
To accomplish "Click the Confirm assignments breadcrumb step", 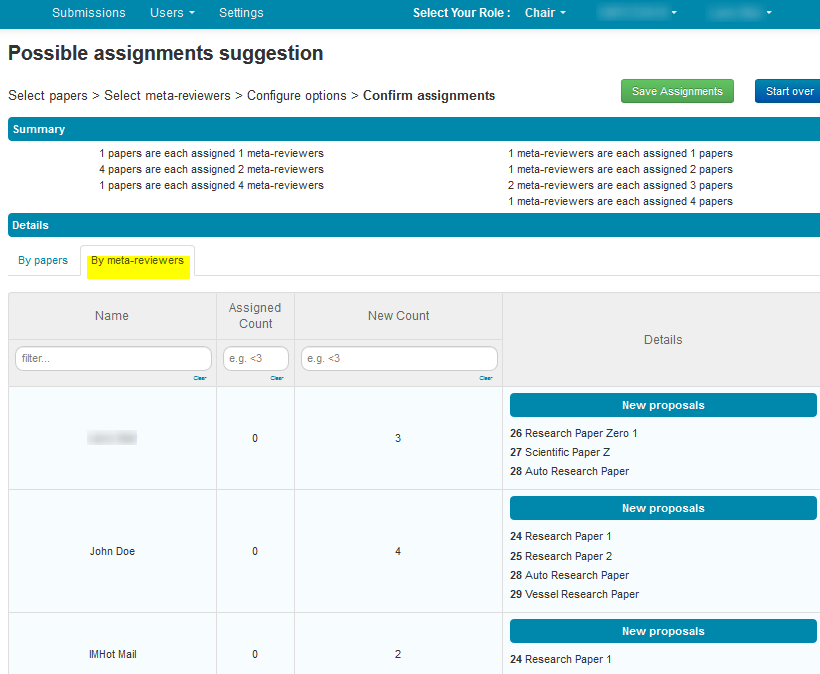I will click(429, 96).
